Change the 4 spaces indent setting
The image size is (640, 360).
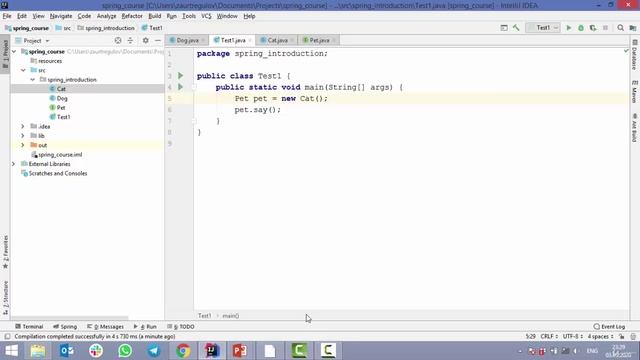pos(600,336)
